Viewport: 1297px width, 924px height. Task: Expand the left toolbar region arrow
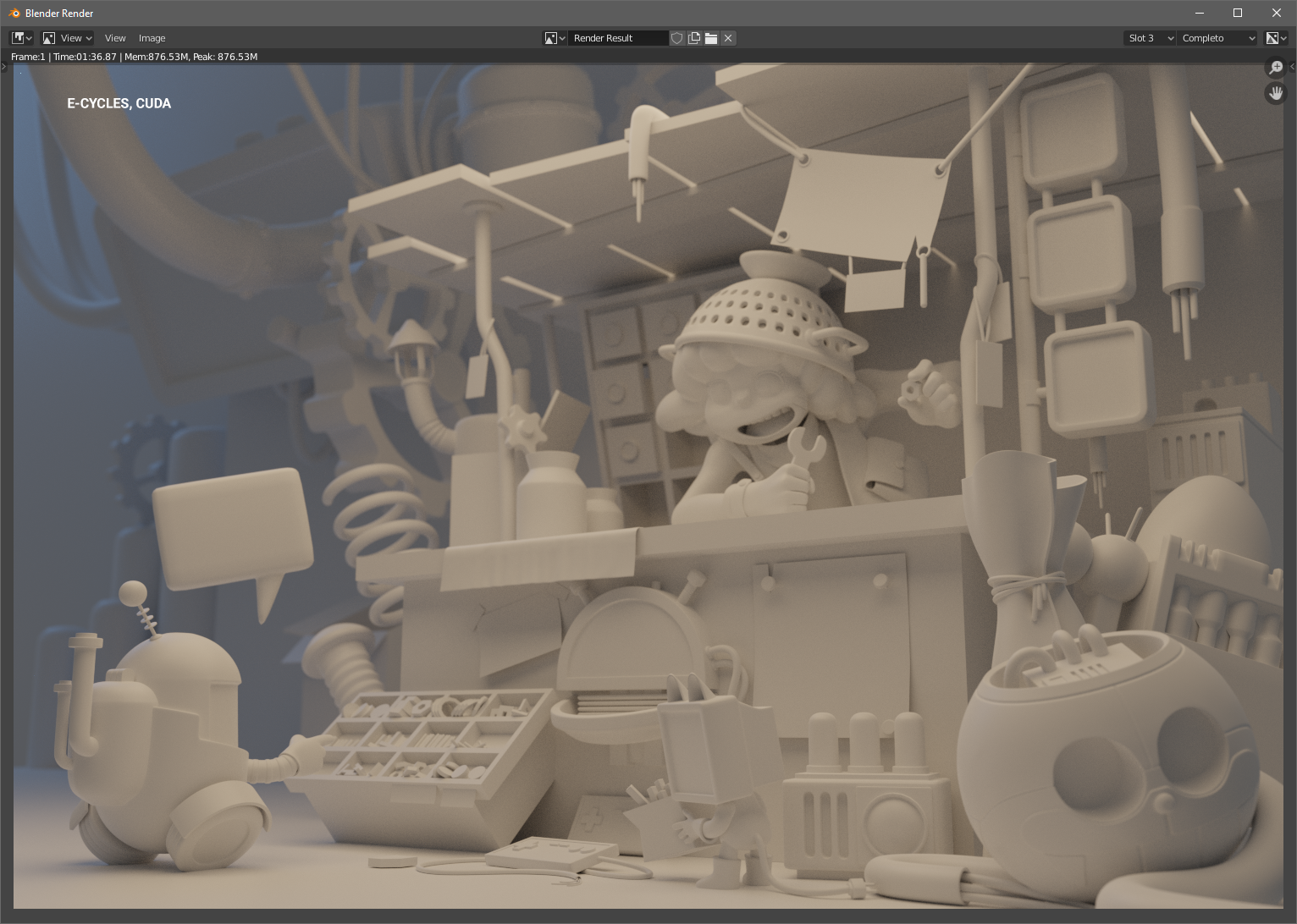4,67
